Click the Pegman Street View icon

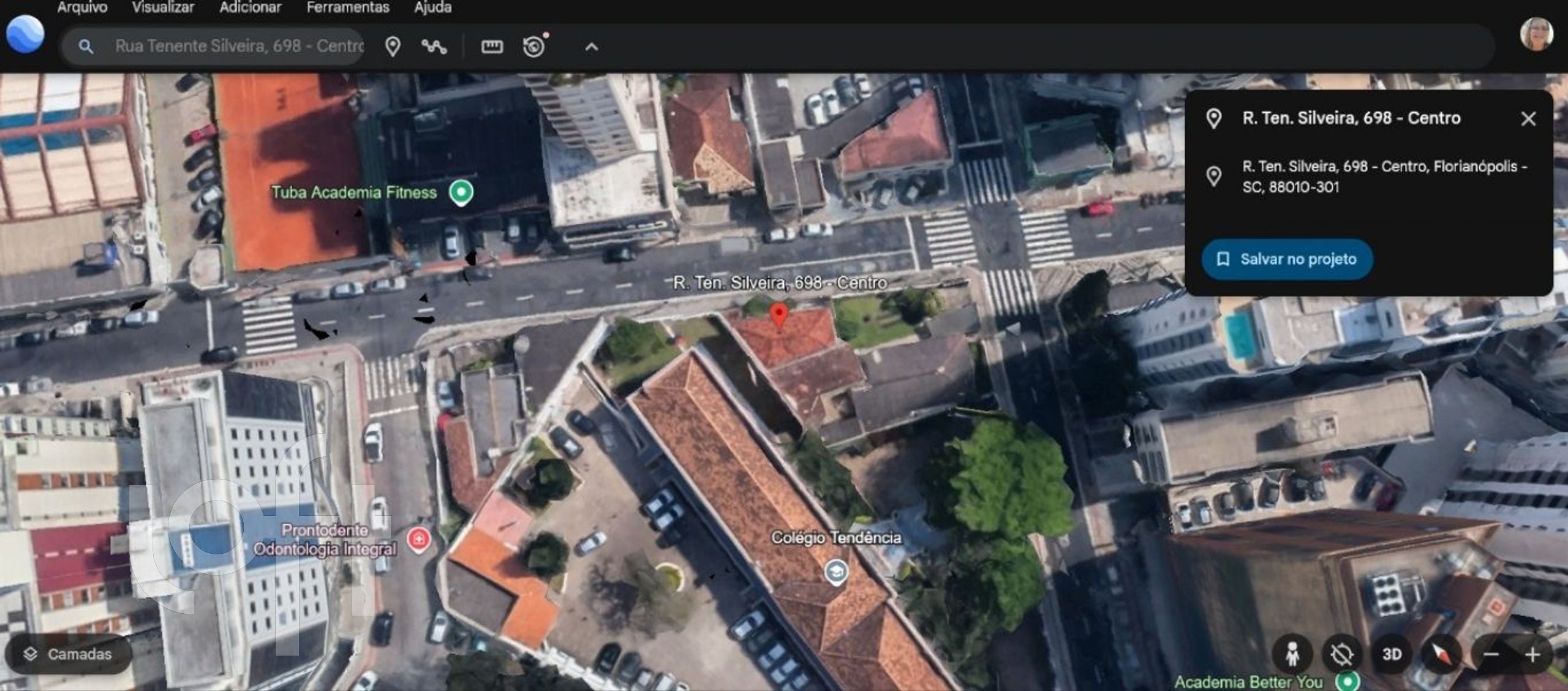1292,654
